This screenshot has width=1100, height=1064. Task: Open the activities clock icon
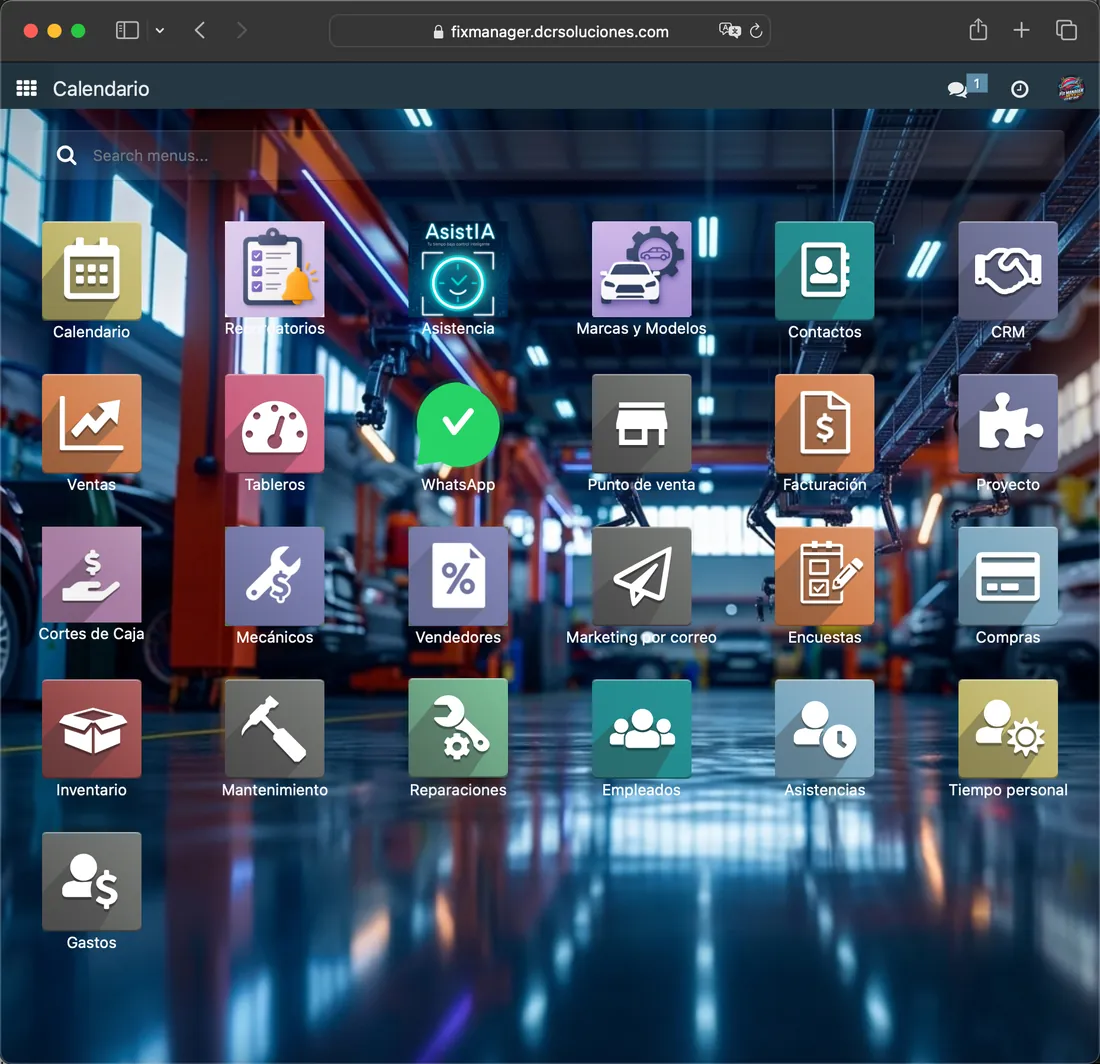[x=1019, y=89]
